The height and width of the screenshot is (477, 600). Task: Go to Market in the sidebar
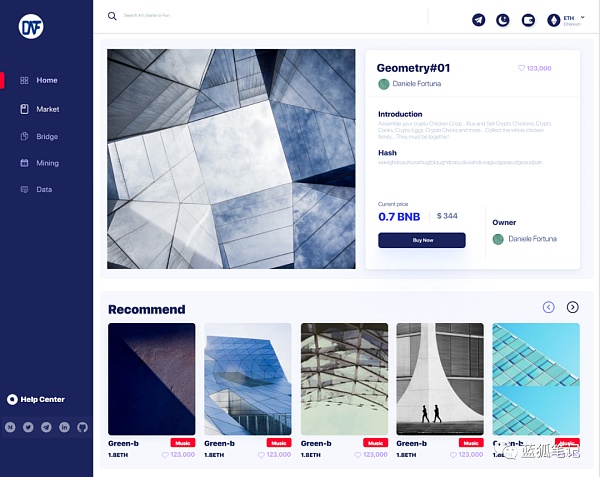click(47, 109)
